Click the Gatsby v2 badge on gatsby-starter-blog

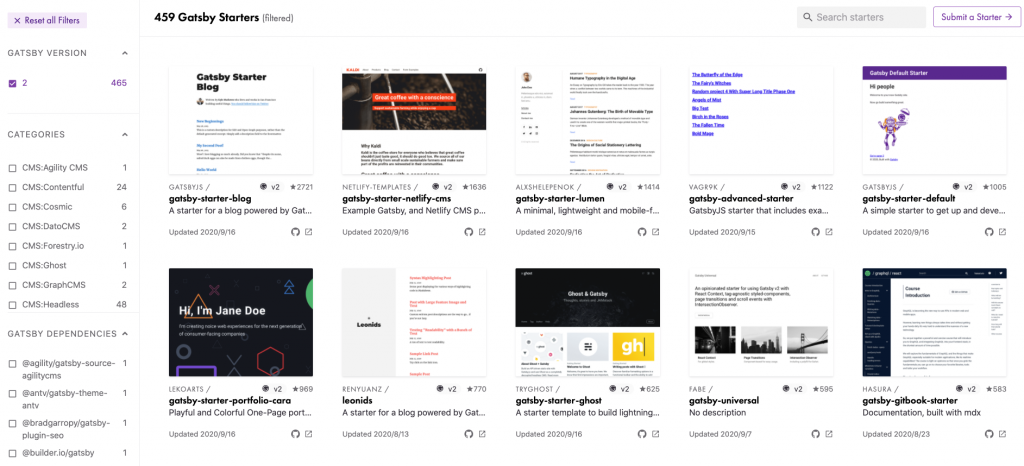(x=270, y=187)
